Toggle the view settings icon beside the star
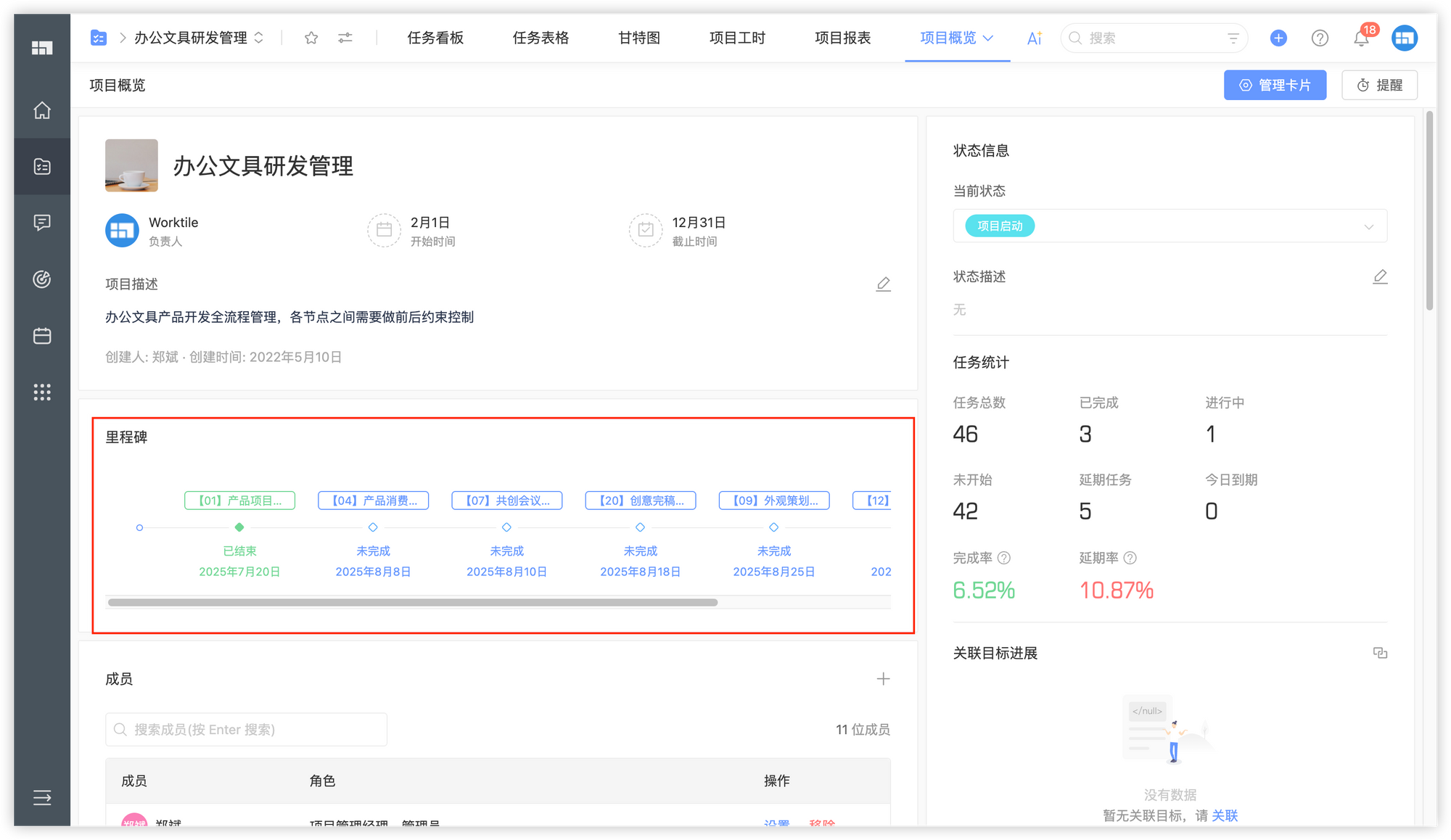This screenshot has width=1451, height=840. (345, 38)
